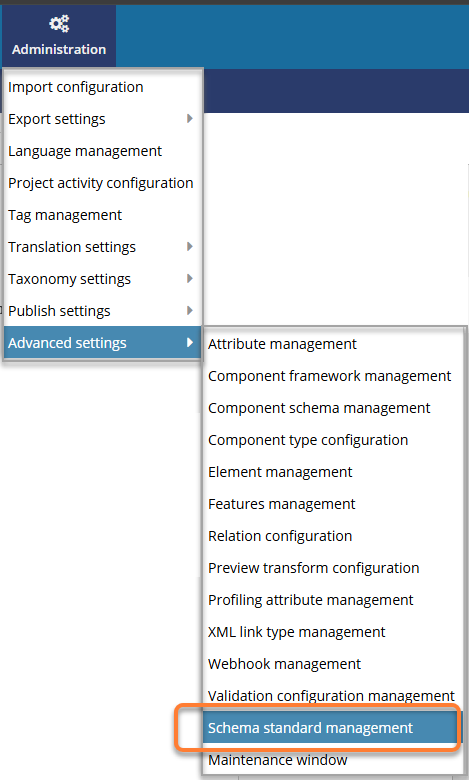Open Project activity configuration
This screenshot has height=780, width=469.
click(x=102, y=183)
